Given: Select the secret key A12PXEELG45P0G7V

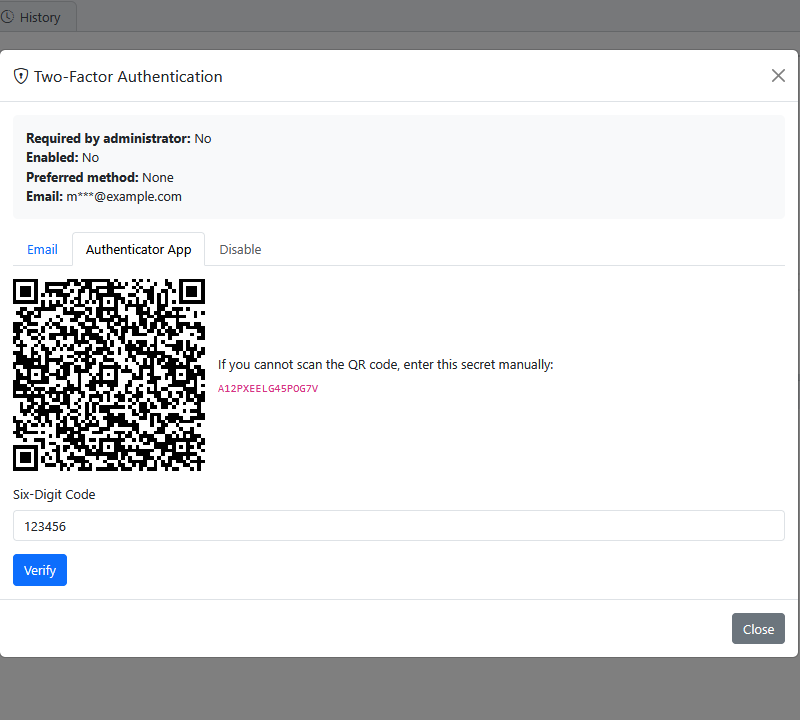Looking at the screenshot, I should point(268,388).
